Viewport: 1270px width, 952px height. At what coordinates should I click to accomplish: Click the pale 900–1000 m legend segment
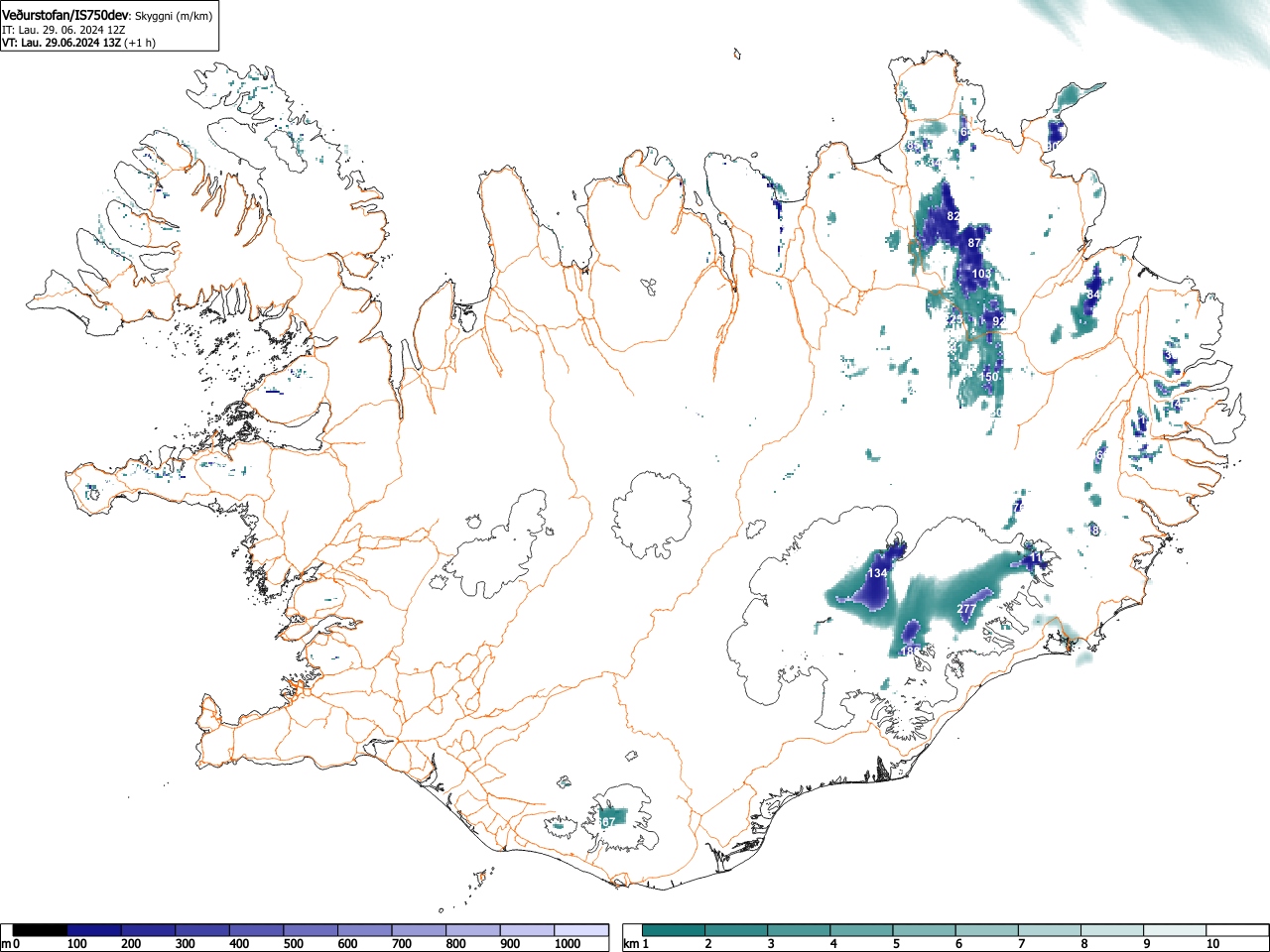click(x=527, y=930)
